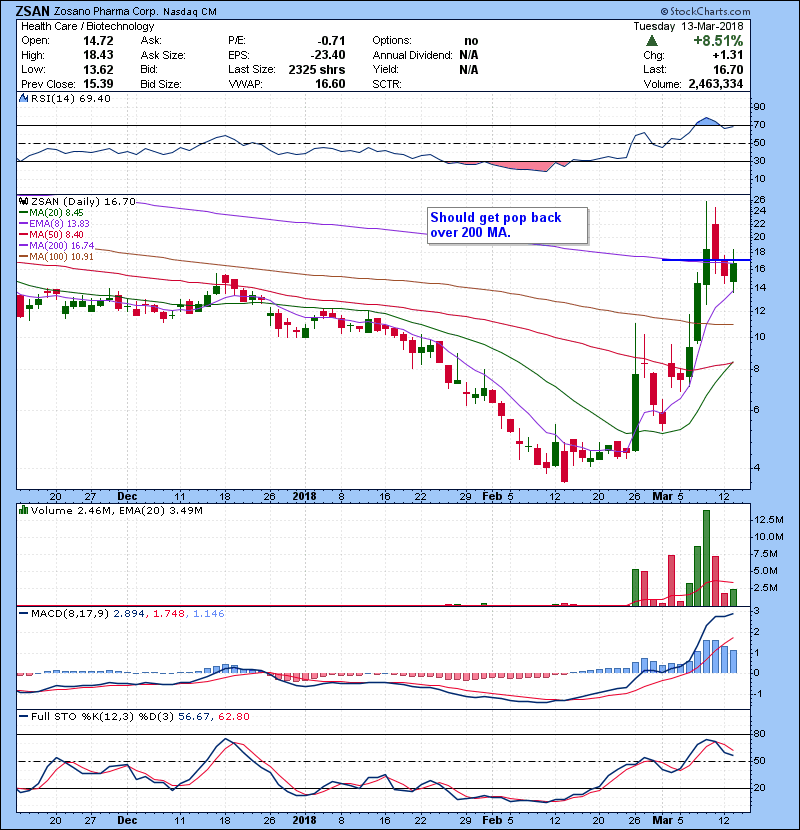The width and height of the screenshot is (800, 830).
Task: Click the ZSAN ticker symbol title
Action: pyautogui.click(x=32, y=11)
